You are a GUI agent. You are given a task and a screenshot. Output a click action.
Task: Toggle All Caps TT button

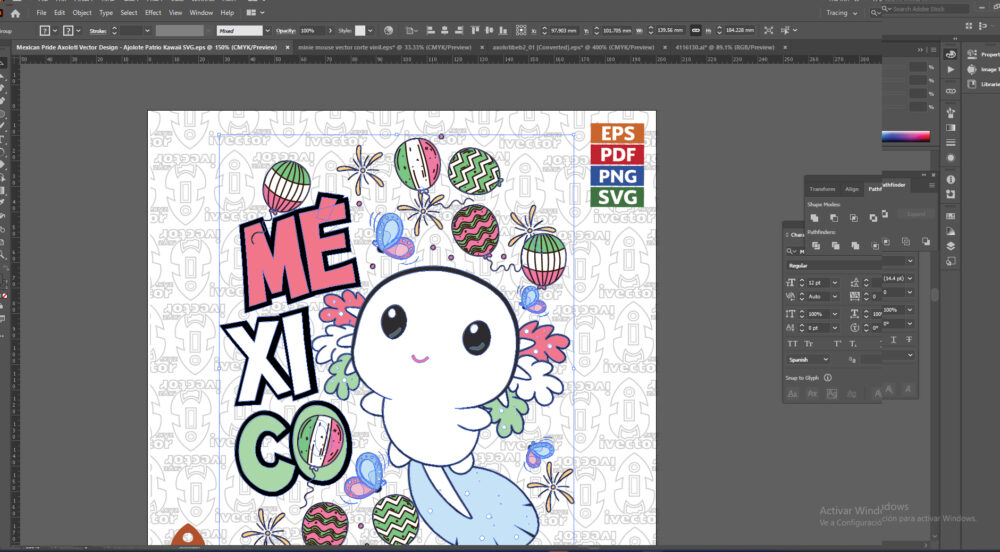click(791, 344)
